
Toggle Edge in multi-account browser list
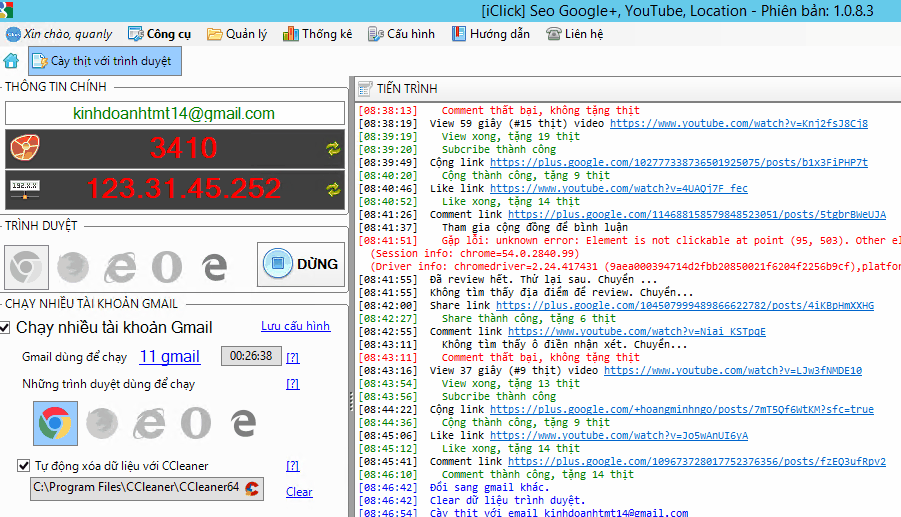click(x=244, y=423)
